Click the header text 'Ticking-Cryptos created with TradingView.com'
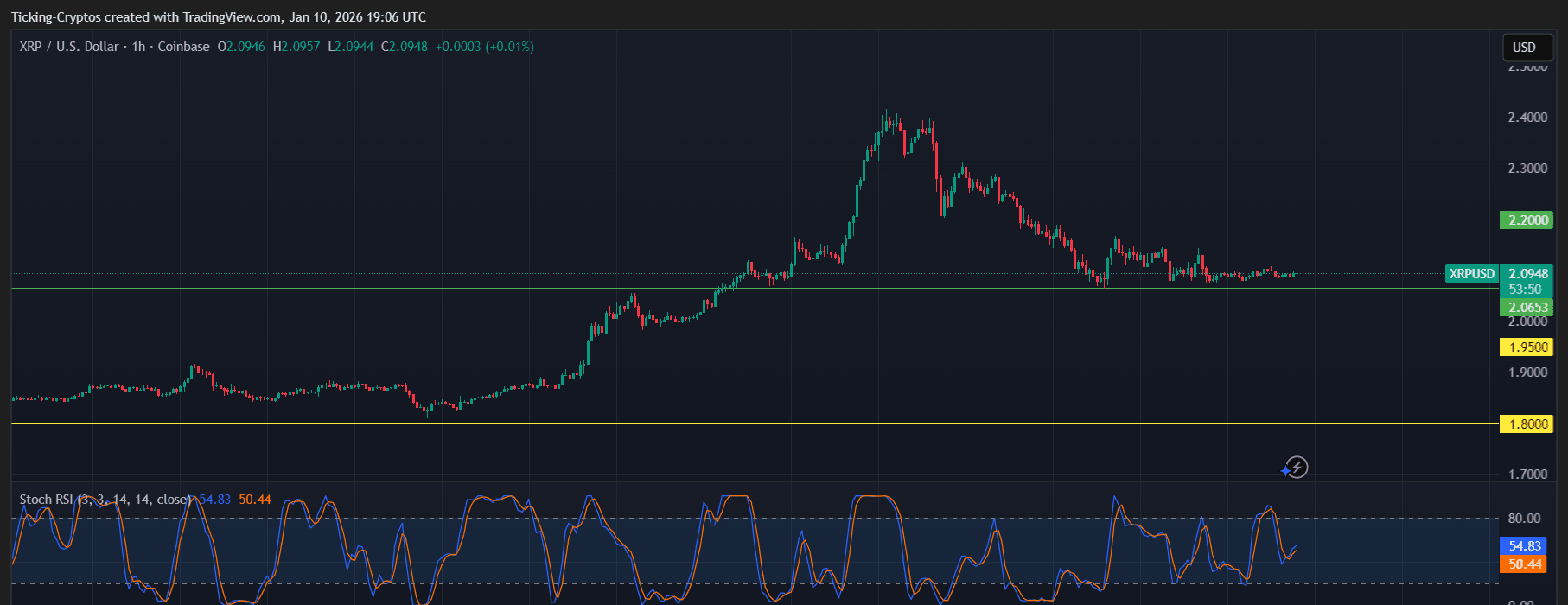 [146, 17]
